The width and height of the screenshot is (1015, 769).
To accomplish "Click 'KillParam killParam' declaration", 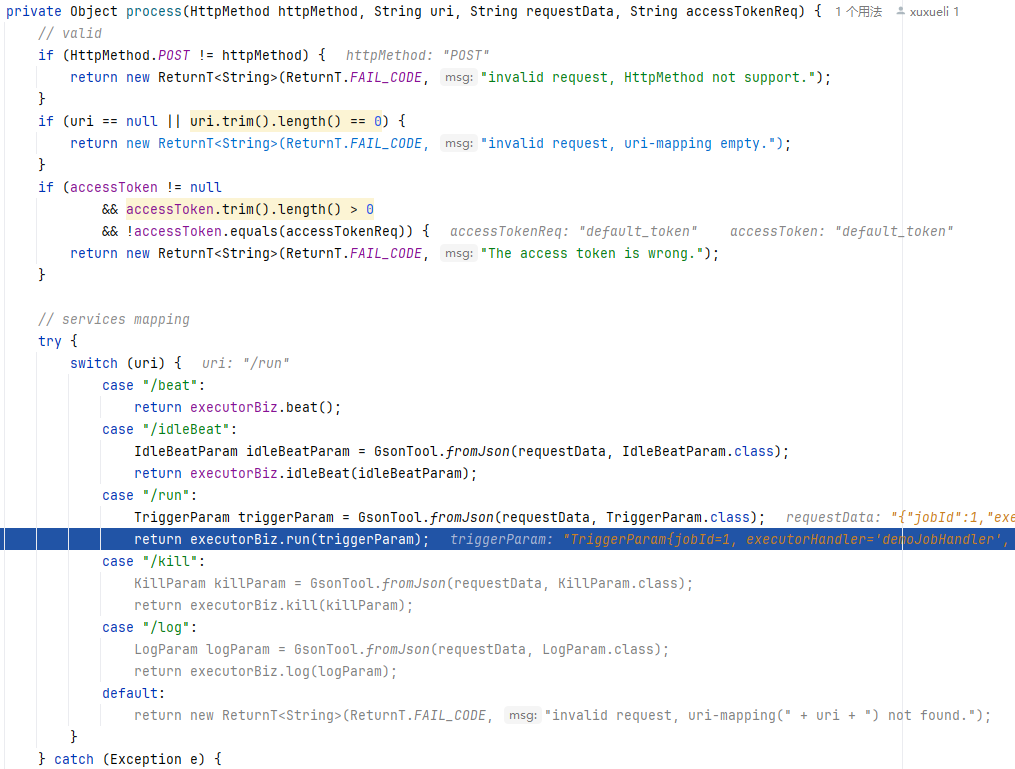I will pyautogui.click(x=210, y=583).
